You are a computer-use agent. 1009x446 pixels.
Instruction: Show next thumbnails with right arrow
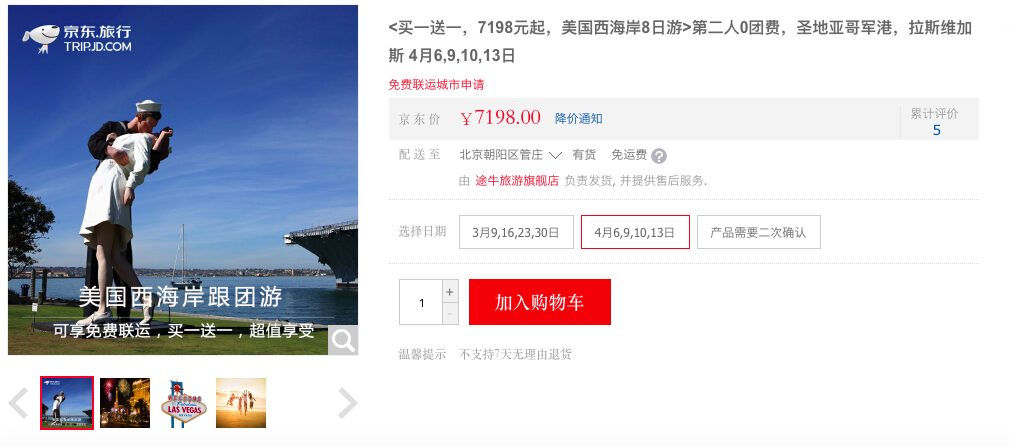[347, 404]
